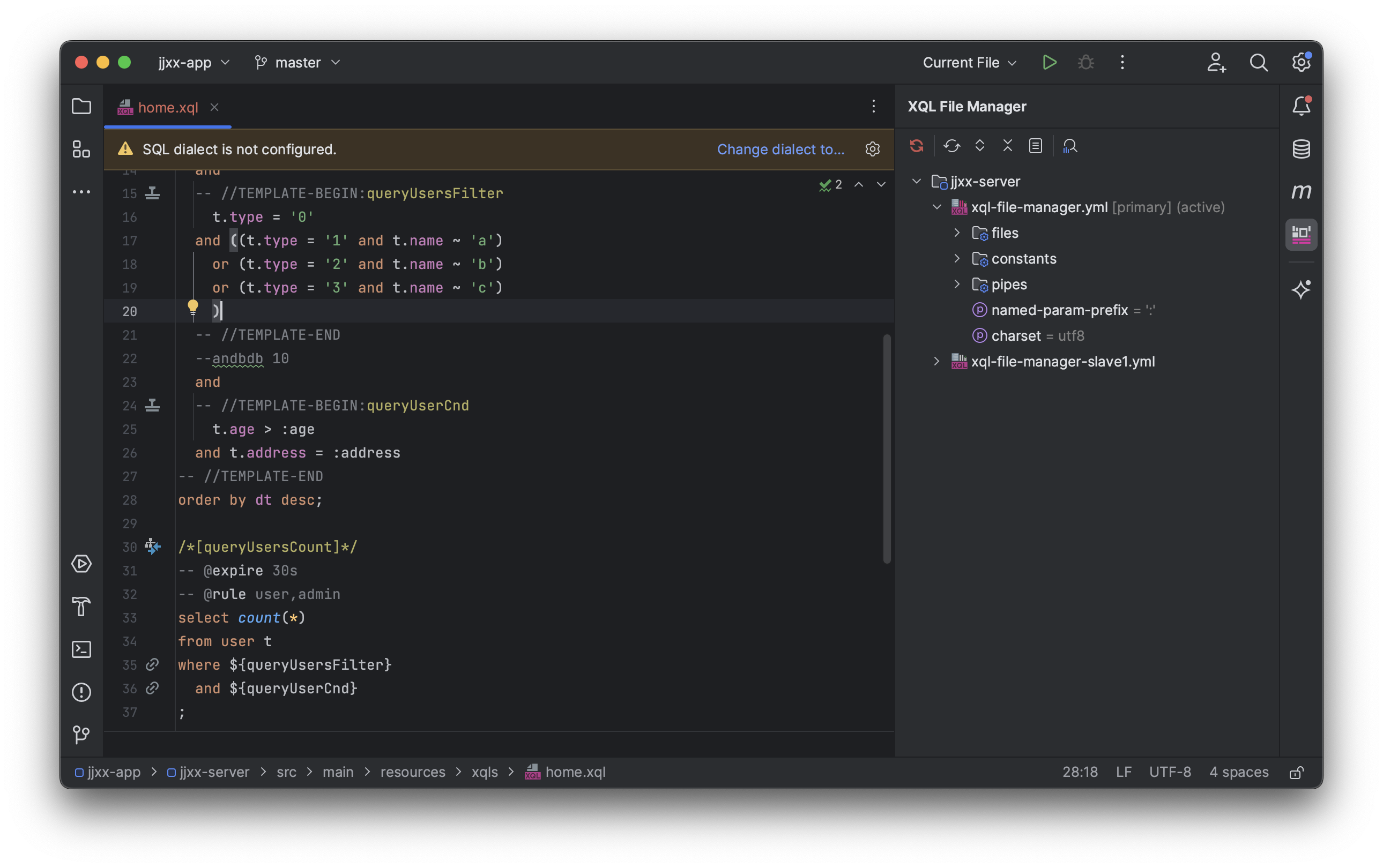Open the jjxx-app project dropdown
Image resolution: width=1383 pixels, height=868 pixels.
tap(194, 62)
